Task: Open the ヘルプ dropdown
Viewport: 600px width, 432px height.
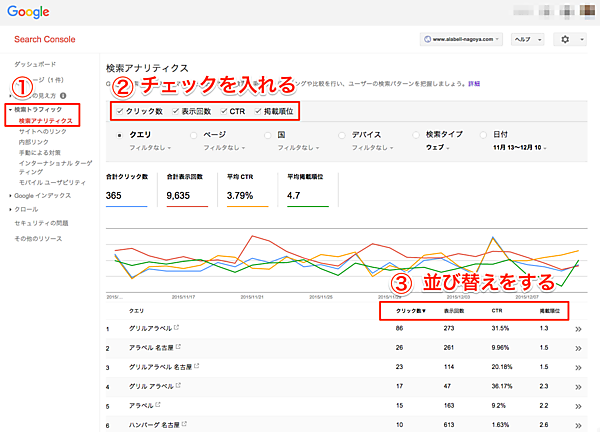Action: pyautogui.click(x=526, y=39)
